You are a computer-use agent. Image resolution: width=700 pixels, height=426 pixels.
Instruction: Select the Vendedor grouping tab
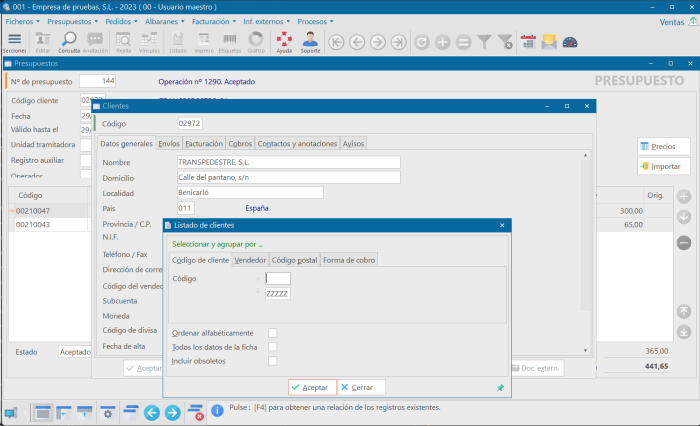[250, 260]
